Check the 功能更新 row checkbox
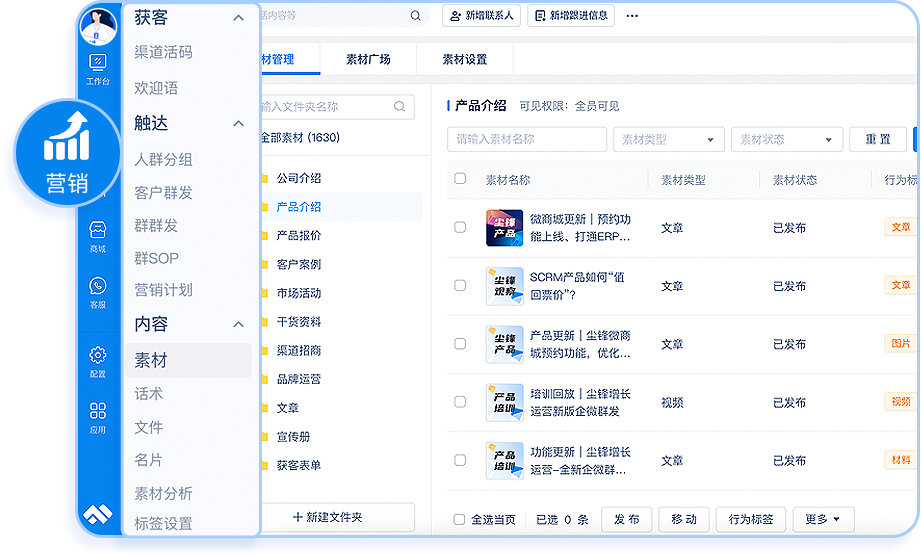The image size is (921, 555). pos(460,460)
